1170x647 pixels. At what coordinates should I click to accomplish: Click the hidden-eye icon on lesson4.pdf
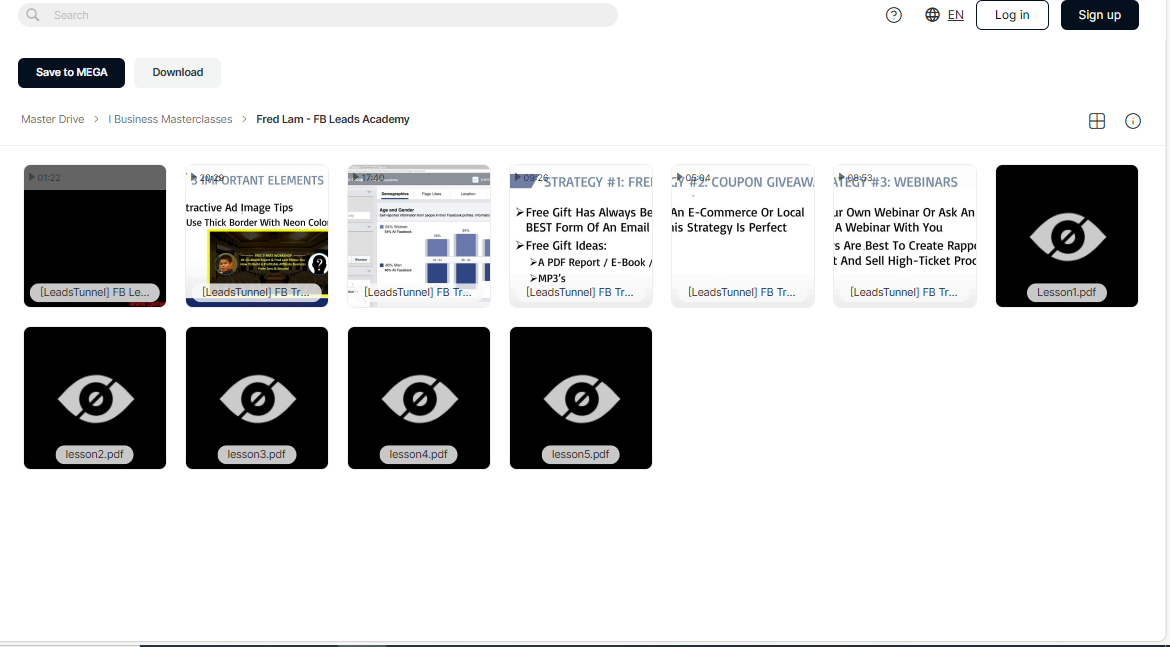(419, 399)
